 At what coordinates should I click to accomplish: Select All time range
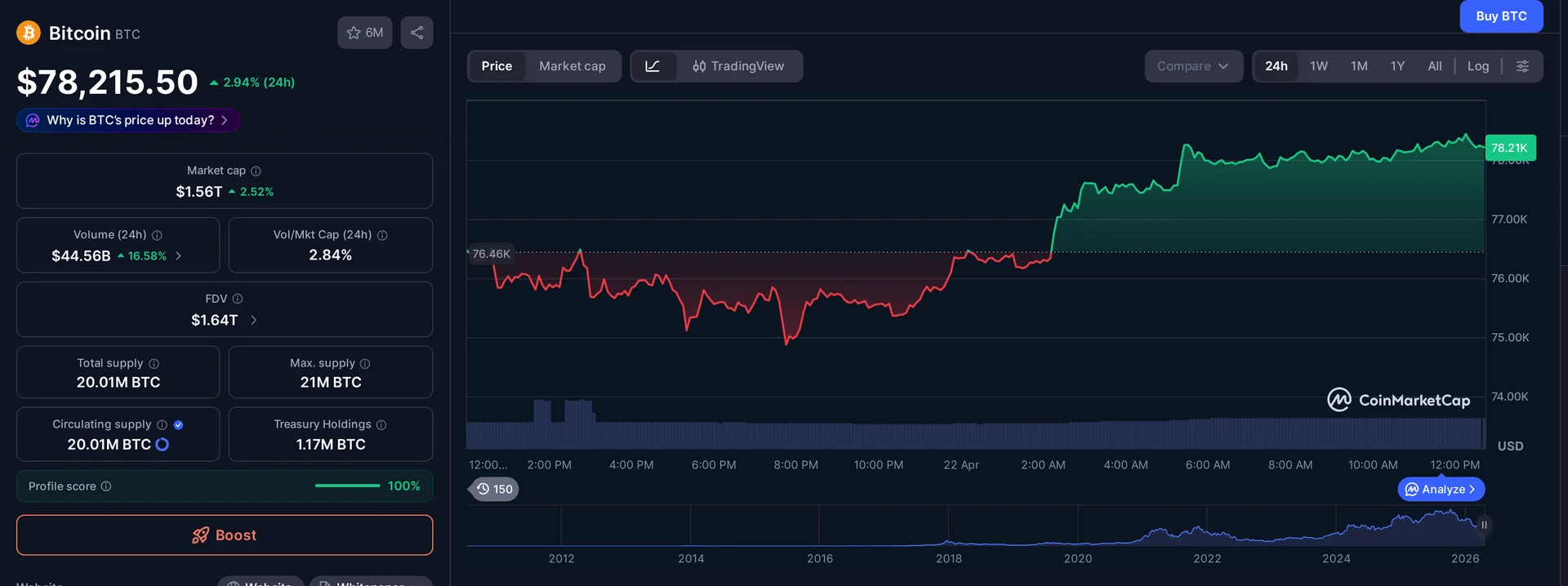1434,66
